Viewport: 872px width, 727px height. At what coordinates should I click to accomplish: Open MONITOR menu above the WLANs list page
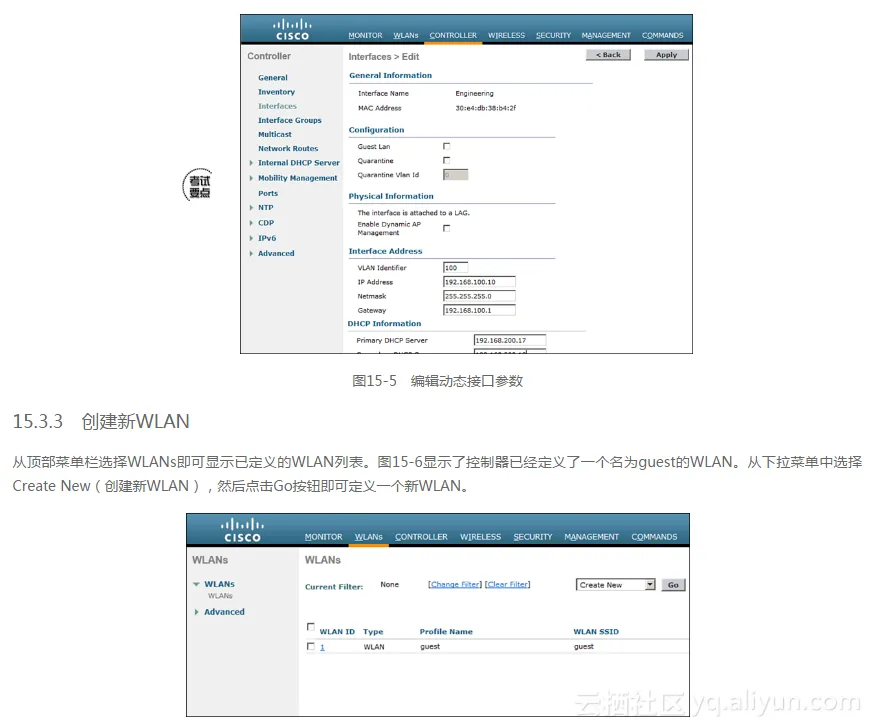click(324, 537)
